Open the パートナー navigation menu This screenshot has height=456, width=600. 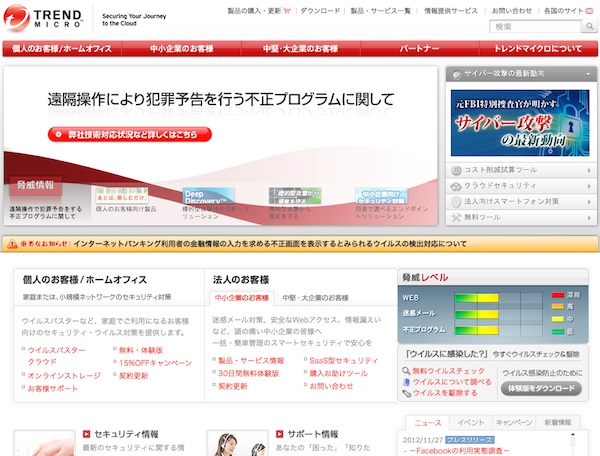pos(419,48)
